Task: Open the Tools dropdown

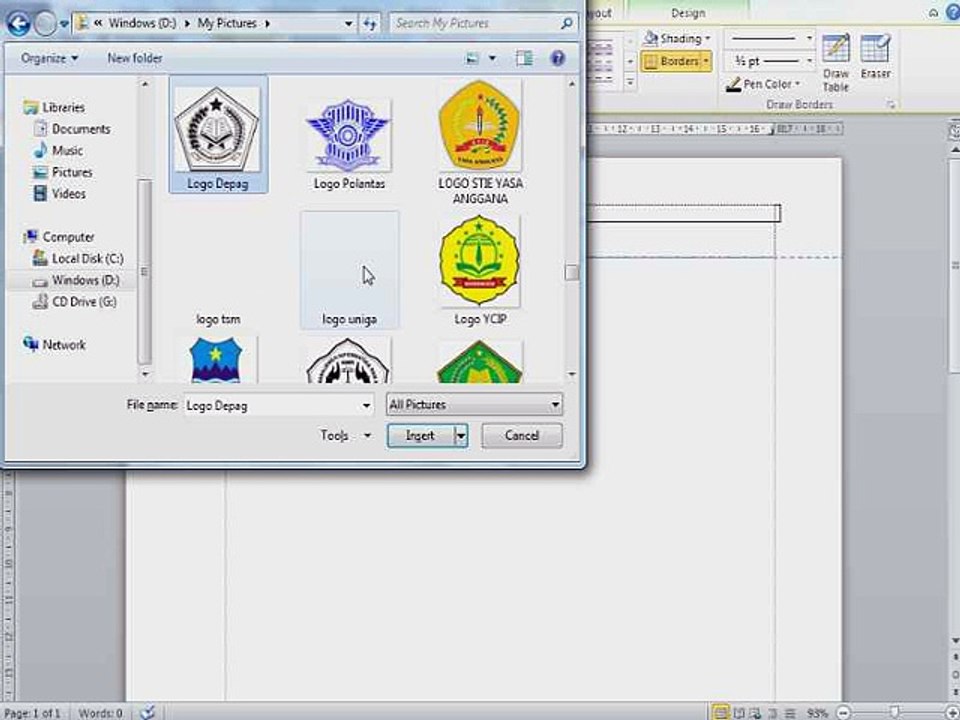Action: (x=346, y=435)
